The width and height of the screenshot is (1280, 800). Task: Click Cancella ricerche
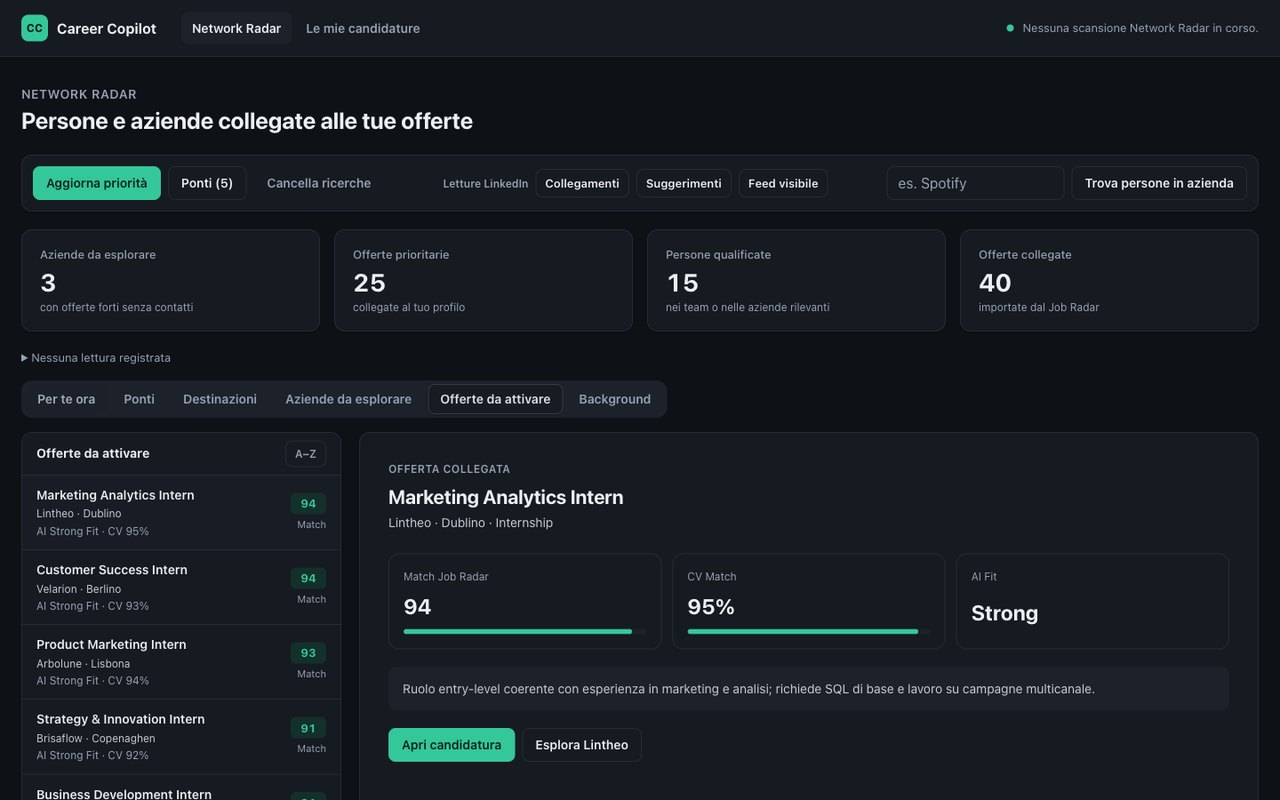click(319, 183)
